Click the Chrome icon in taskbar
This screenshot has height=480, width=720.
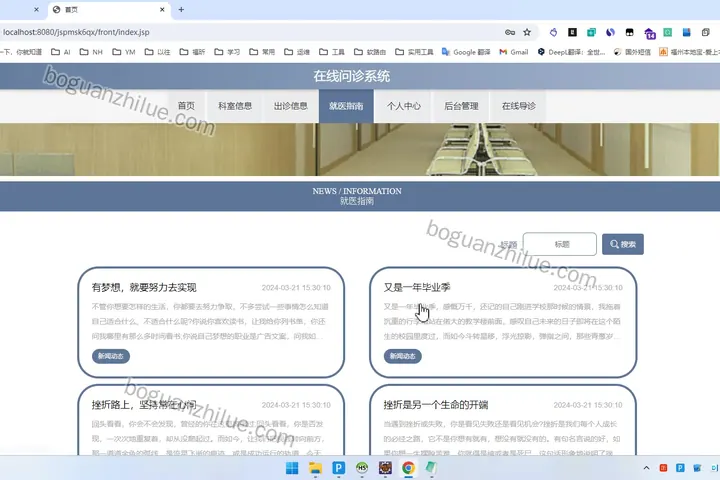[x=408, y=468]
